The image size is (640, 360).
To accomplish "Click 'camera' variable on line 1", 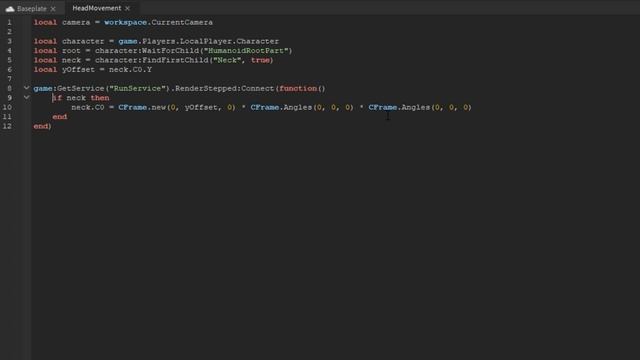I will 76,22.
